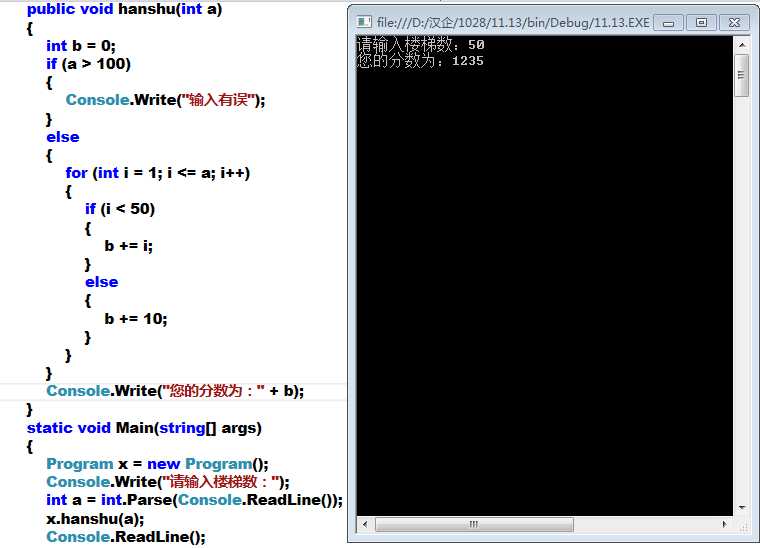
Task: Click the 'if (a > 100)' line
Action: (88, 64)
